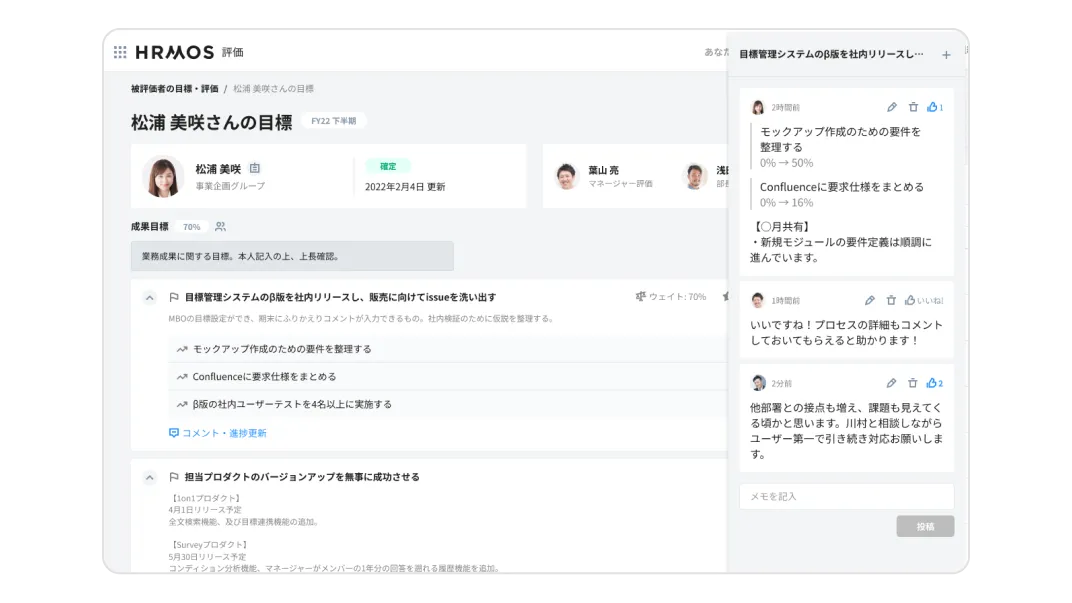Delete the 2分前 comment using the trash icon
Screen dimensions: 1072x603
(911, 382)
